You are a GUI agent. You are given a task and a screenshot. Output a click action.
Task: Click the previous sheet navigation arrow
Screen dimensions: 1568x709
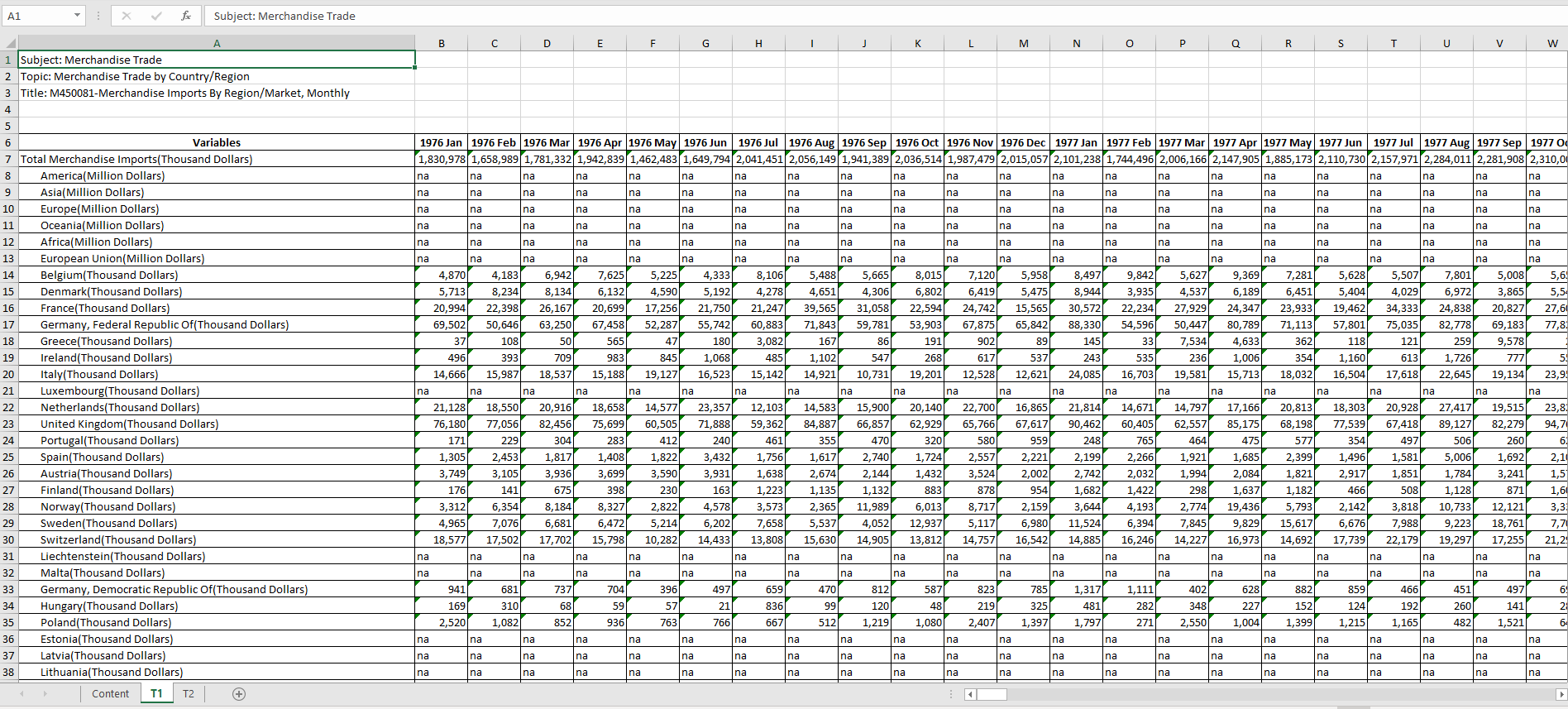[22, 694]
